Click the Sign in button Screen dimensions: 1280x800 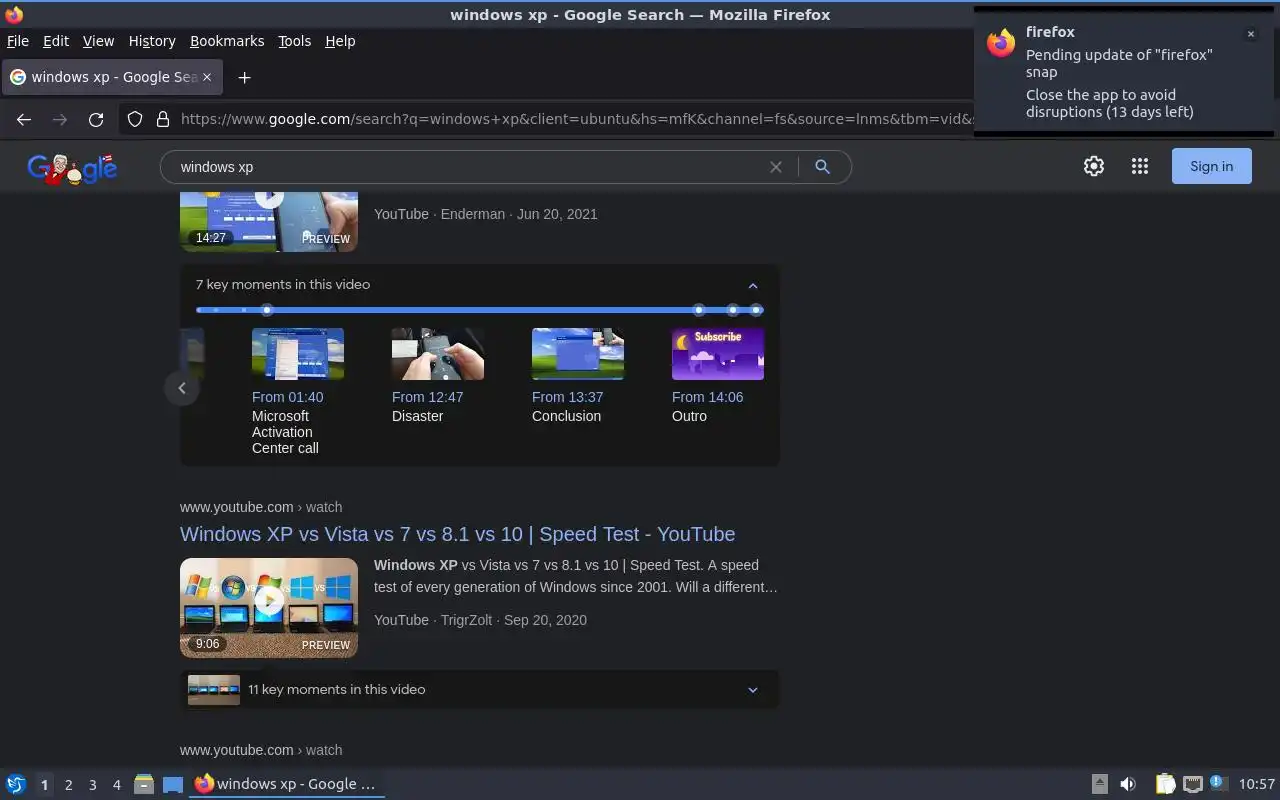(x=1211, y=166)
